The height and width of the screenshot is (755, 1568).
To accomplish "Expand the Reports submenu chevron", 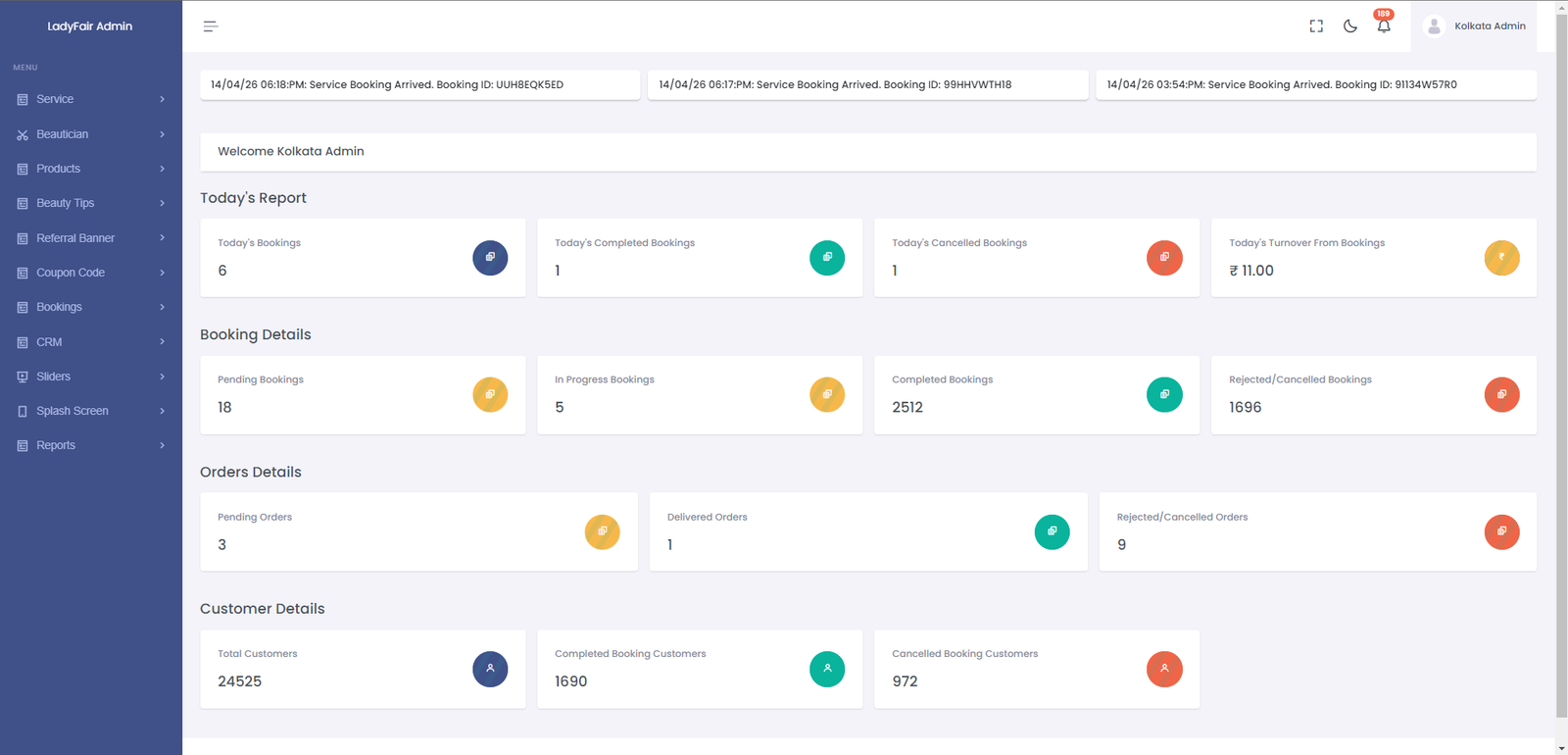I will (163, 445).
